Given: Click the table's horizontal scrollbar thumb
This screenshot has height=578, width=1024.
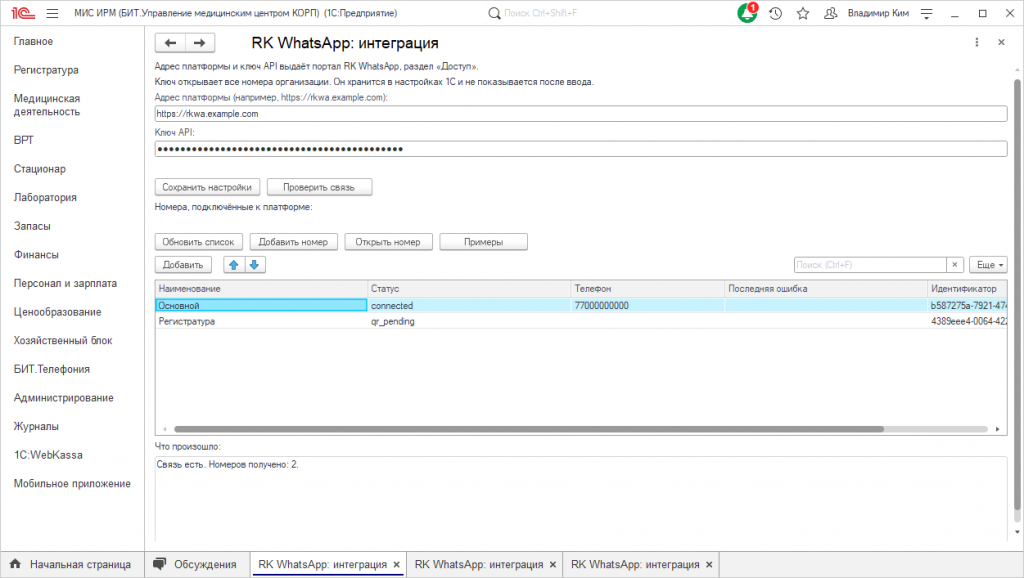Looking at the screenshot, I should pyautogui.click(x=529, y=429).
